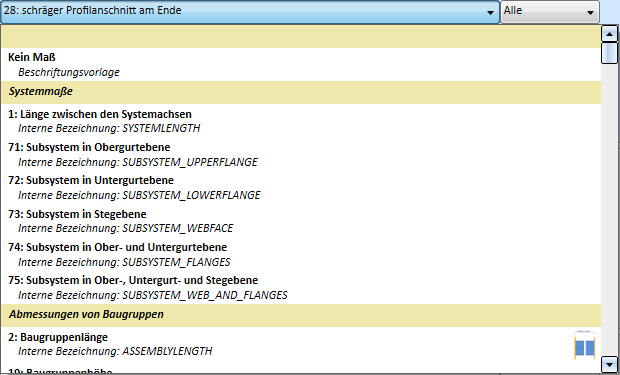Image resolution: width=620 pixels, height=375 pixels.
Task: Click 'Interne Bezeichnung: SYSTEMLENGTH' text
Action: [x=109, y=128]
